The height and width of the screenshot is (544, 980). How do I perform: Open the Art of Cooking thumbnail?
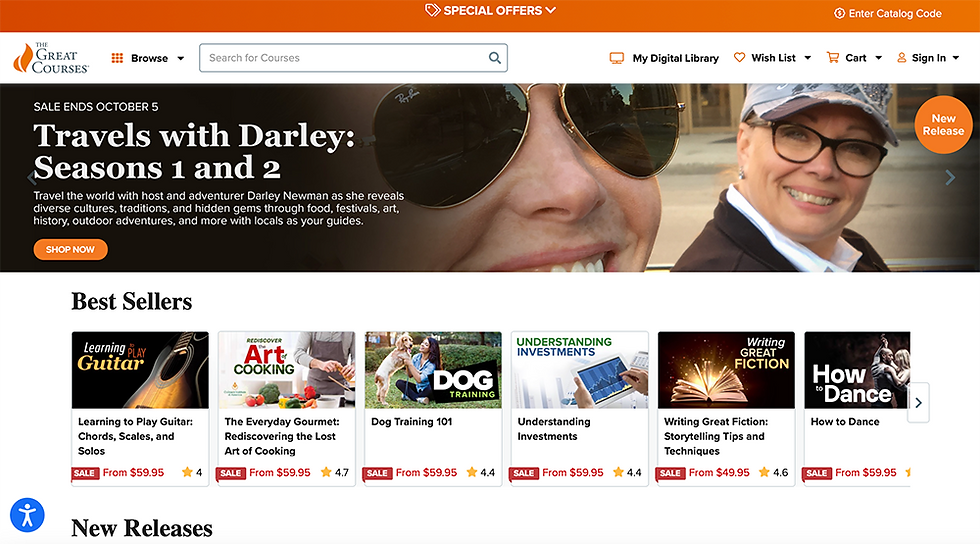286,370
